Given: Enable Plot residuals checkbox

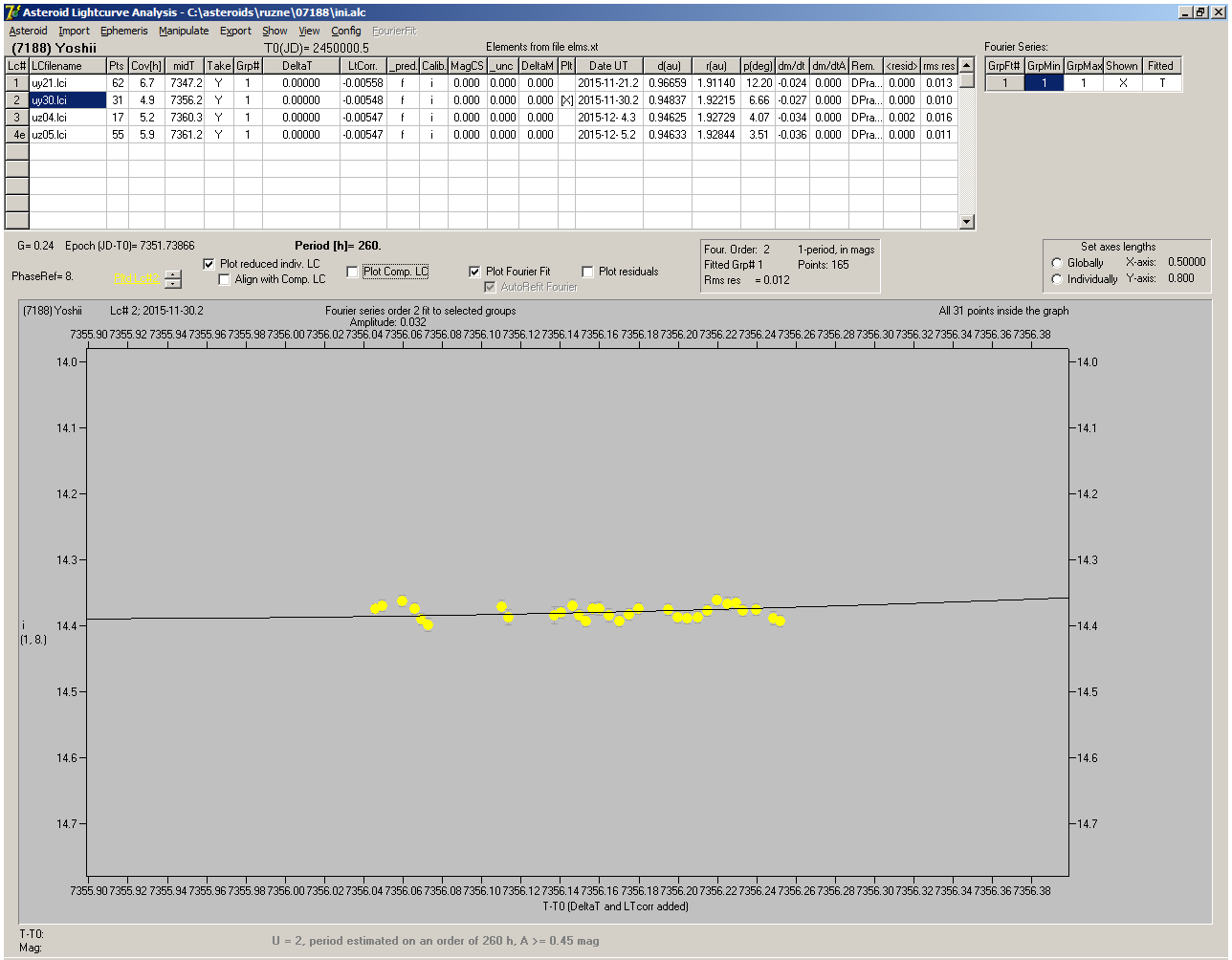Looking at the screenshot, I should pos(587,272).
